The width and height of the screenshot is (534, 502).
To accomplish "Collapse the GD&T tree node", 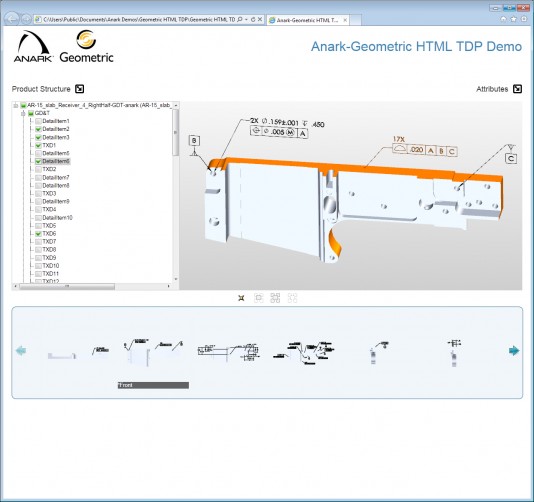I will coord(23,113).
